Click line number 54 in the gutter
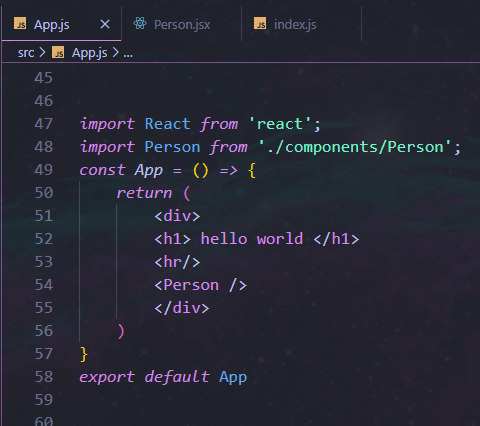The image size is (480, 426). pyautogui.click(x=44, y=285)
